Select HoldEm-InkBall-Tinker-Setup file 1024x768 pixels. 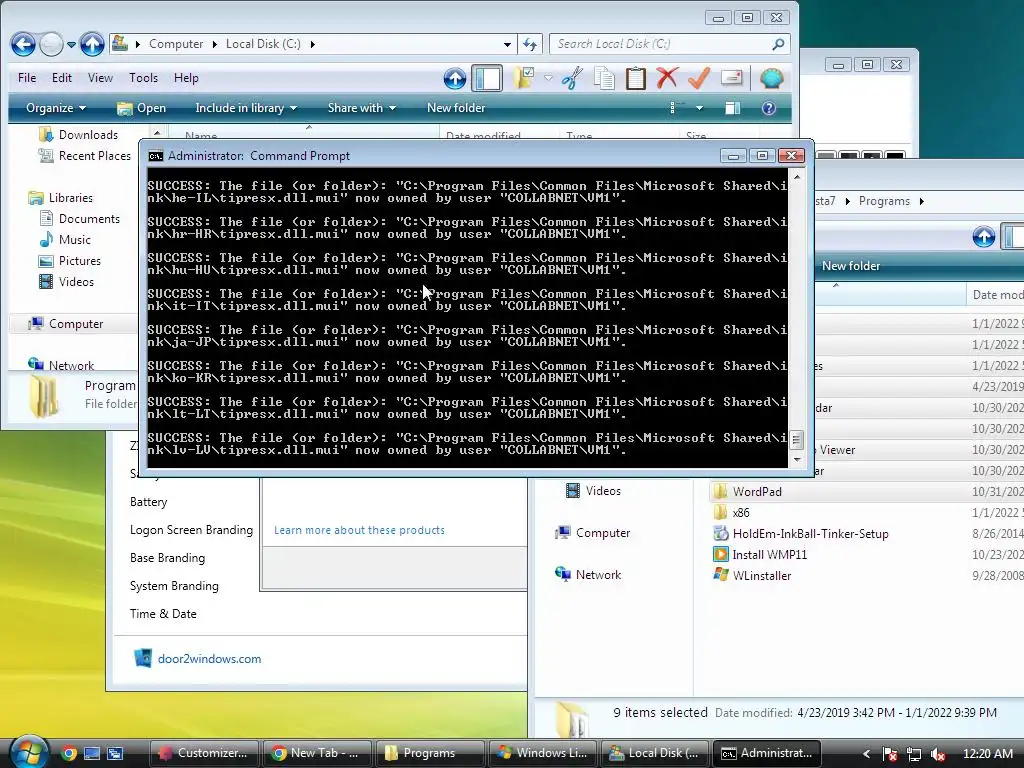tap(801, 534)
